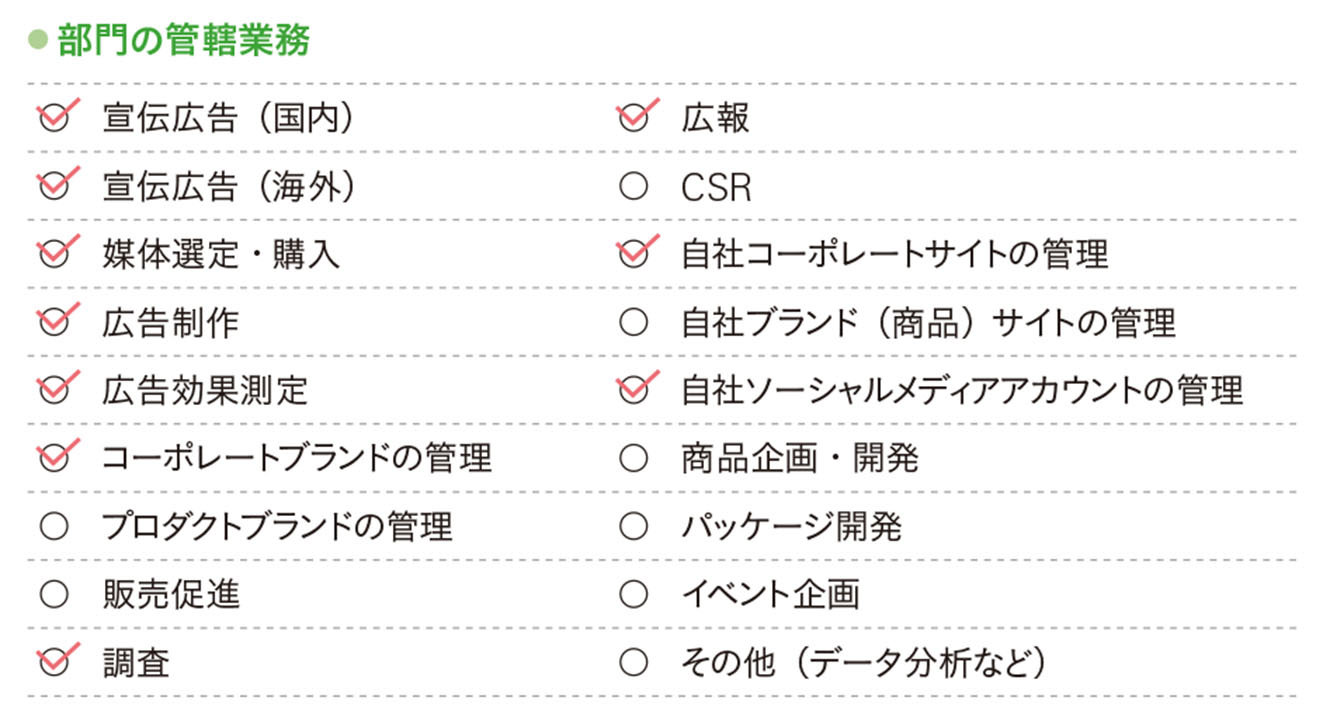Screen dimensions: 1330x725
Task: Toggle the 媒体選定・購入 checkbox
Action: (x=54, y=254)
